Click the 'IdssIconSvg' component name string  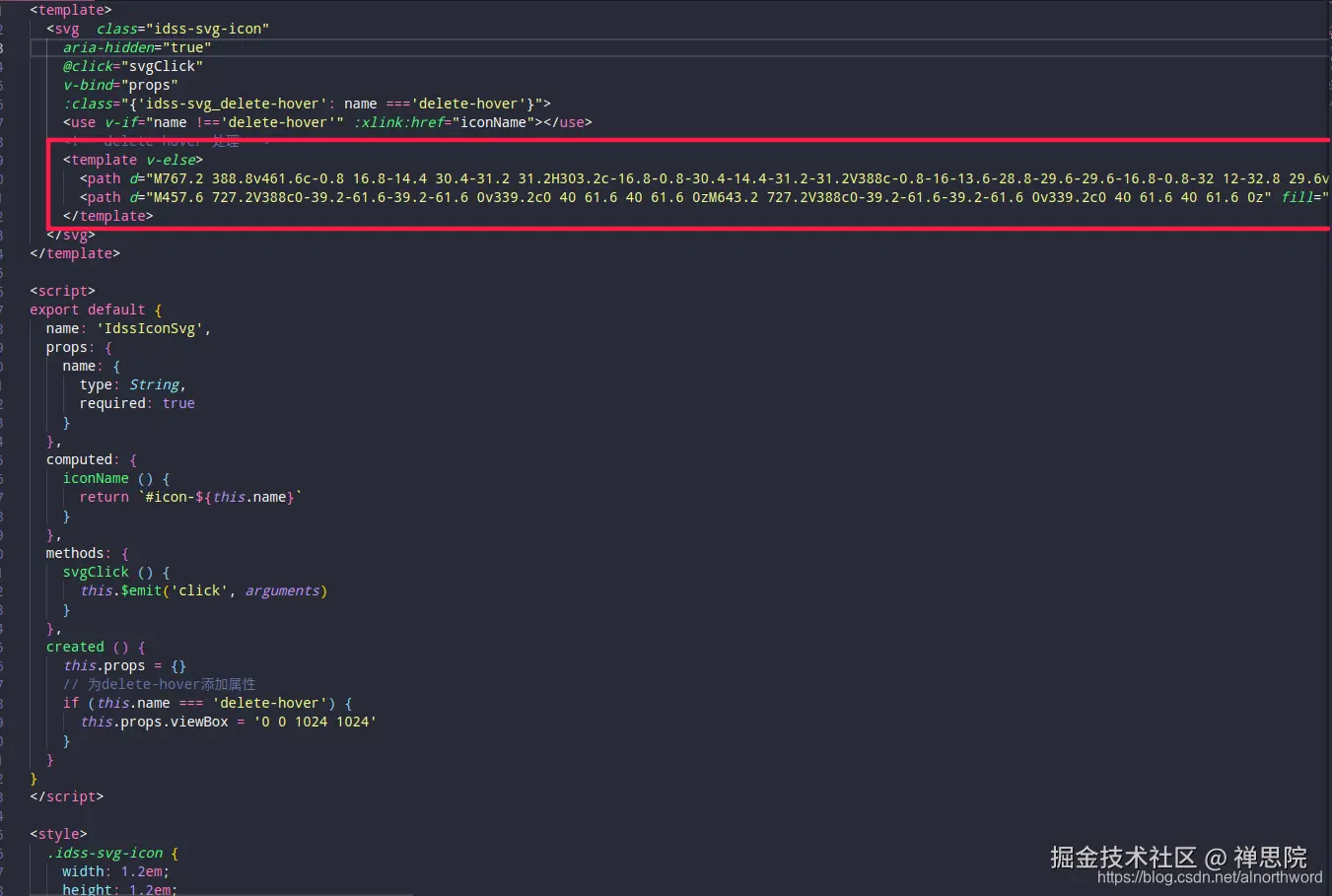150,328
